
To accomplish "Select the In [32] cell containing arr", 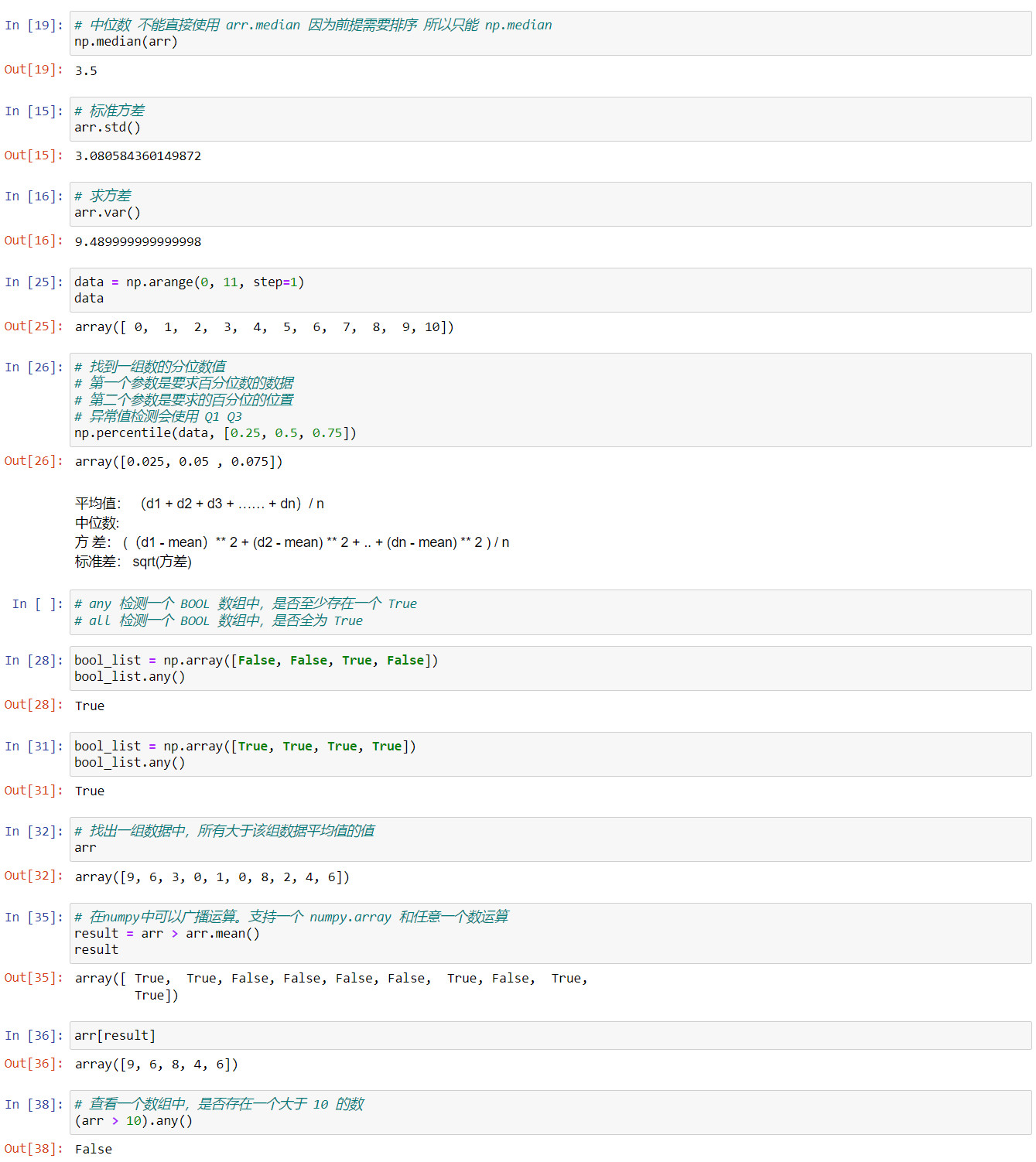I will coord(550,839).
